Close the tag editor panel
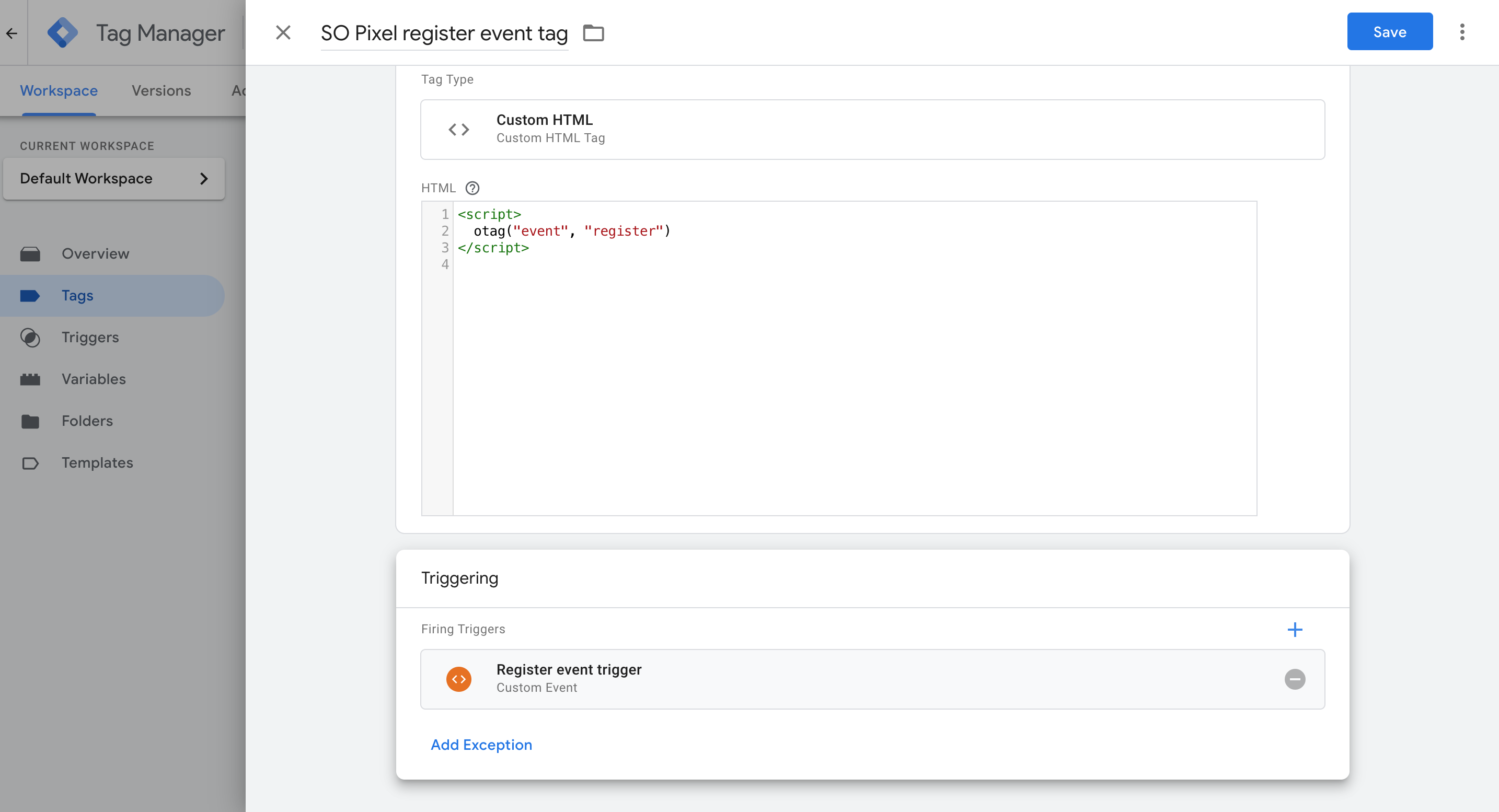This screenshot has height=812, width=1499. pos(283,32)
